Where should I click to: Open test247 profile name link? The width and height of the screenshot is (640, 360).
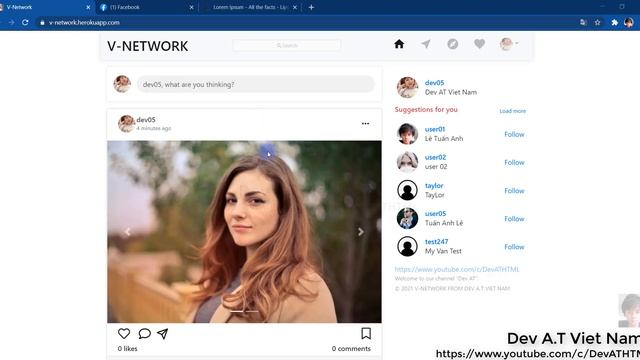point(436,242)
